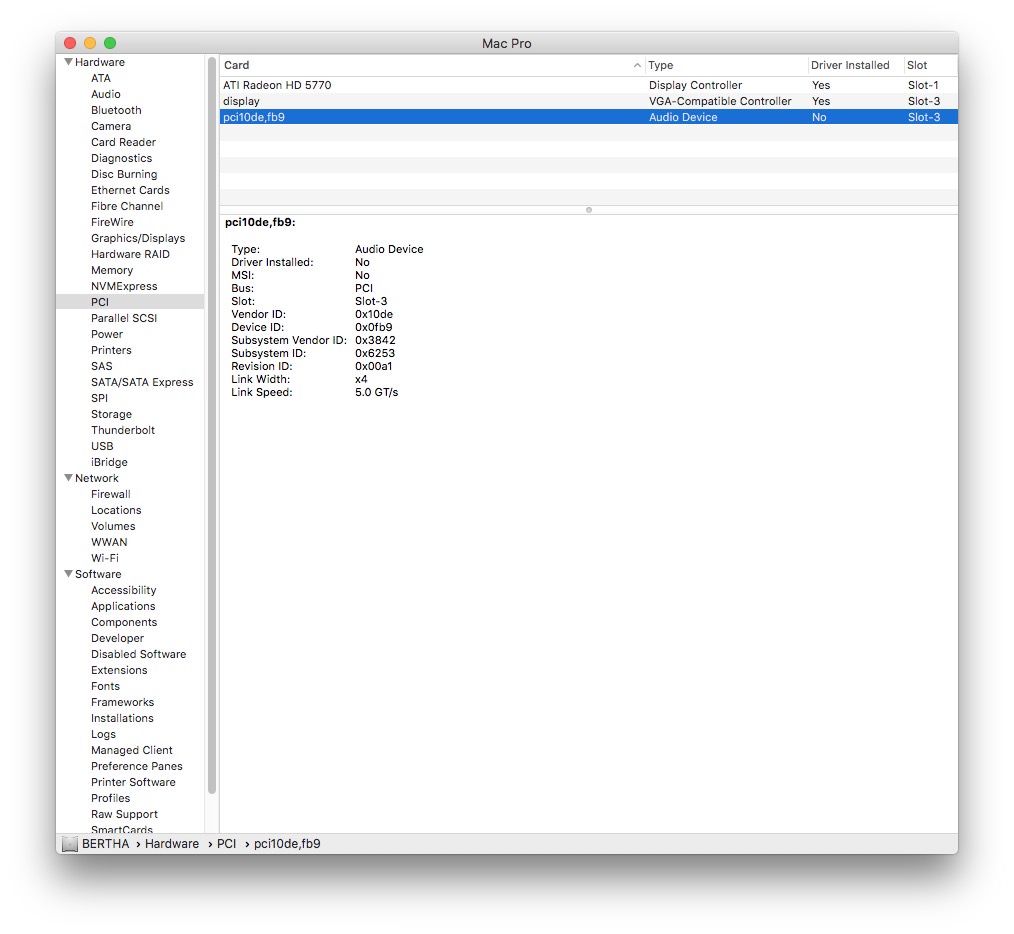1014x934 pixels.
Task: Select NVMExpress in the sidebar
Action: [124, 287]
